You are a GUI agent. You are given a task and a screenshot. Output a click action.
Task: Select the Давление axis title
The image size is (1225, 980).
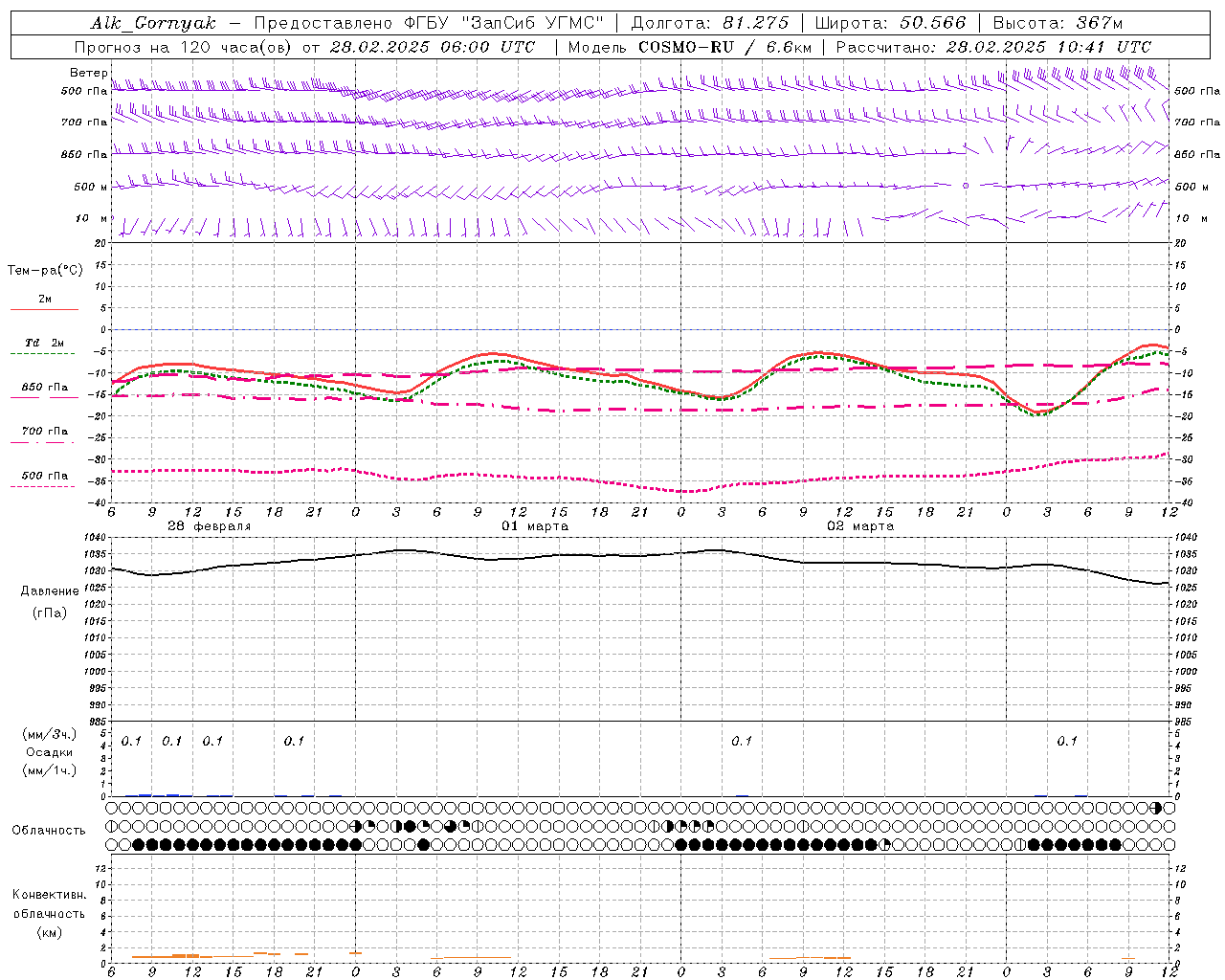[49, 591]
